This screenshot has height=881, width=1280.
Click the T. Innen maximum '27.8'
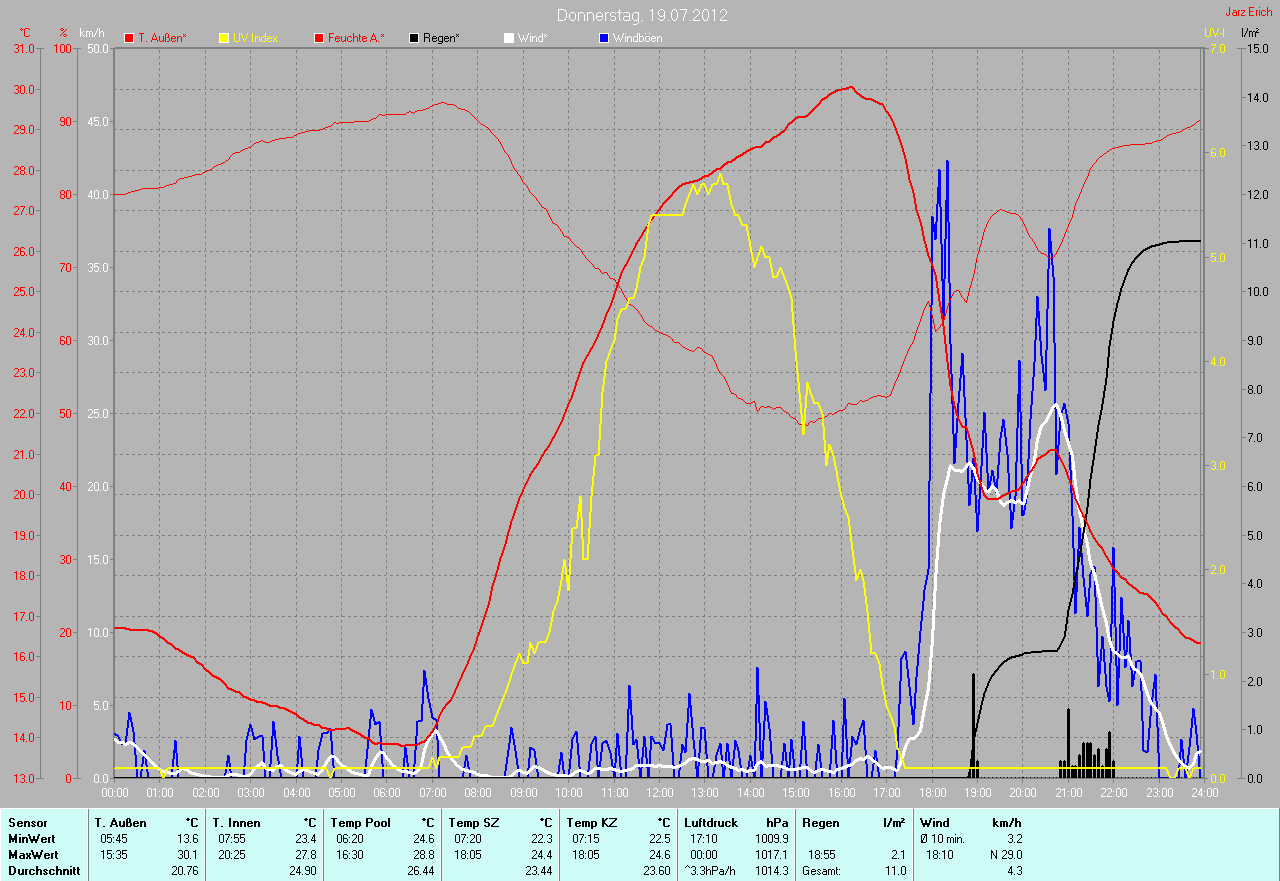(305, 855)
